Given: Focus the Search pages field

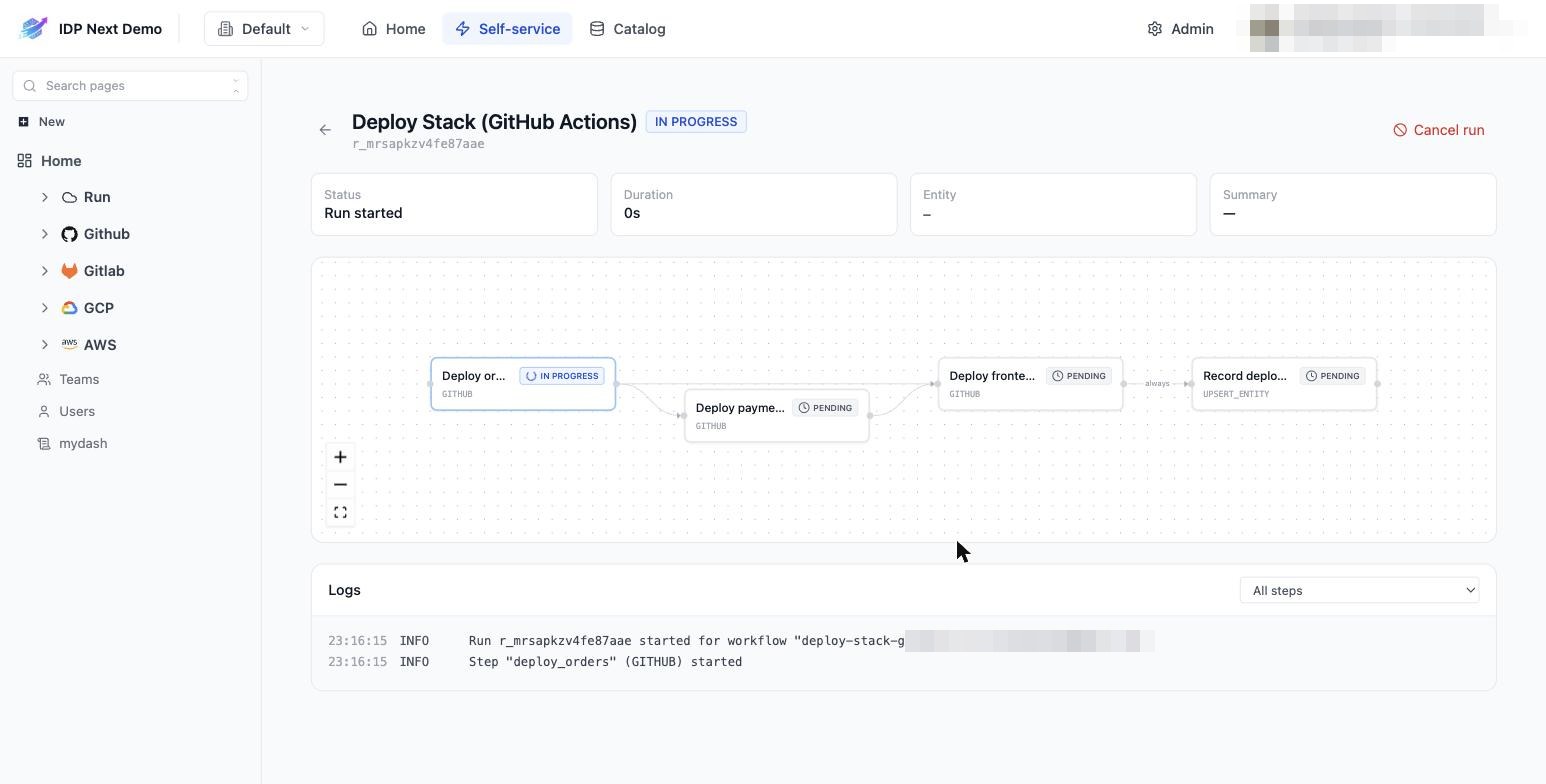Looking at the screenshot, I should point(130,86).
